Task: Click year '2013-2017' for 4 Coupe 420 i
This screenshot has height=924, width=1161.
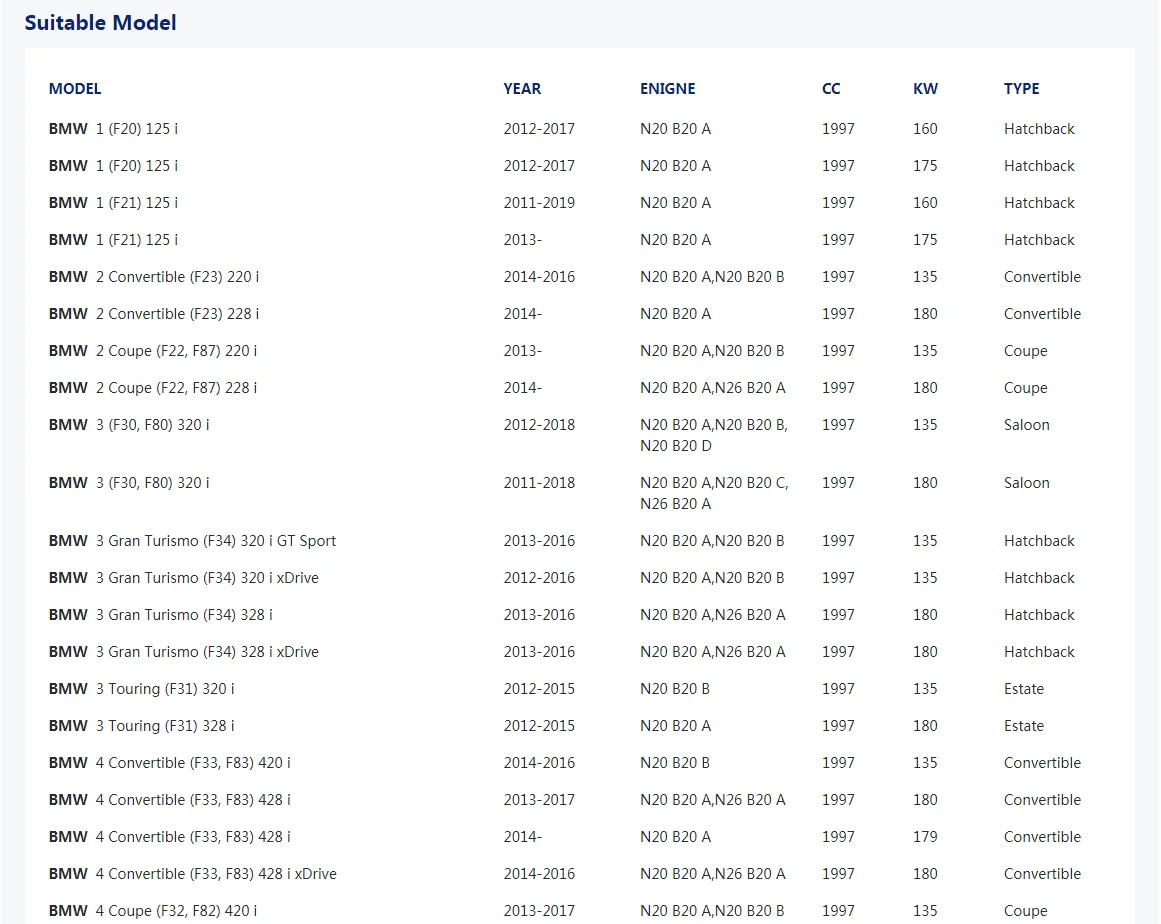Action: point(539,911)
